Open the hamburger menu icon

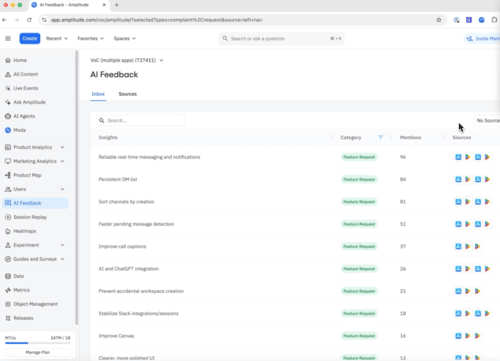[8, 38]
